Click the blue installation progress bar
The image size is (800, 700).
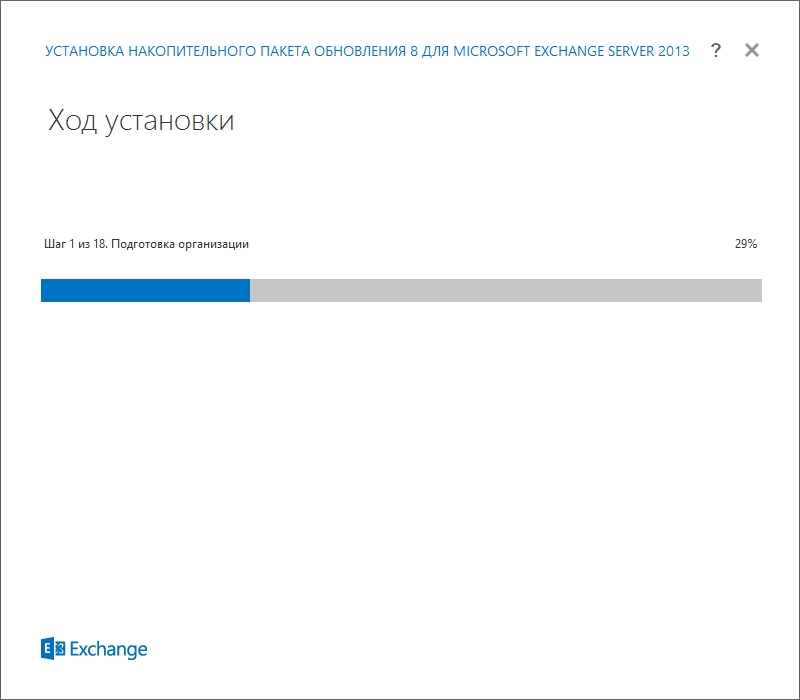pos(401,290)
